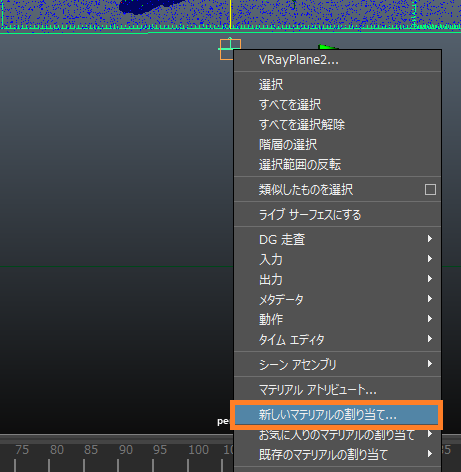Viewport: 461px width, 472px height.
Task: Open マテリアル アトリビュート... dialog
Action: [337, 390]
